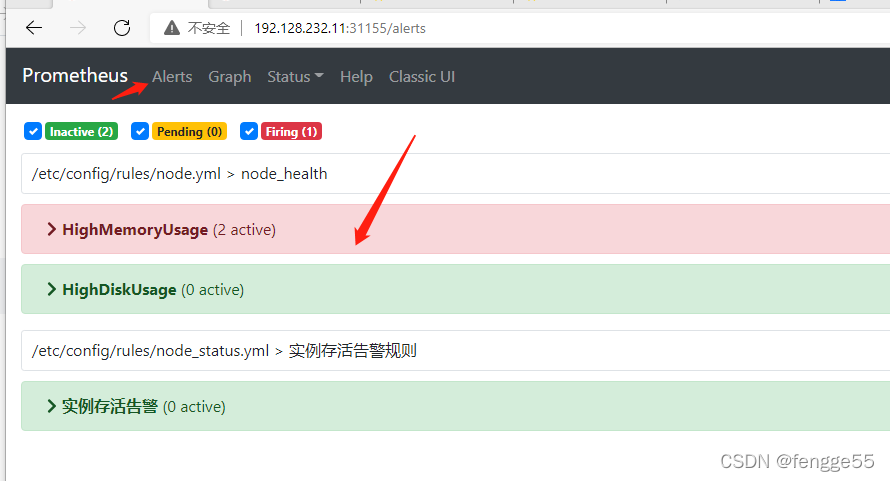
Task: Click the HighDiskUsage rule name
Action: tap(119, 290)
